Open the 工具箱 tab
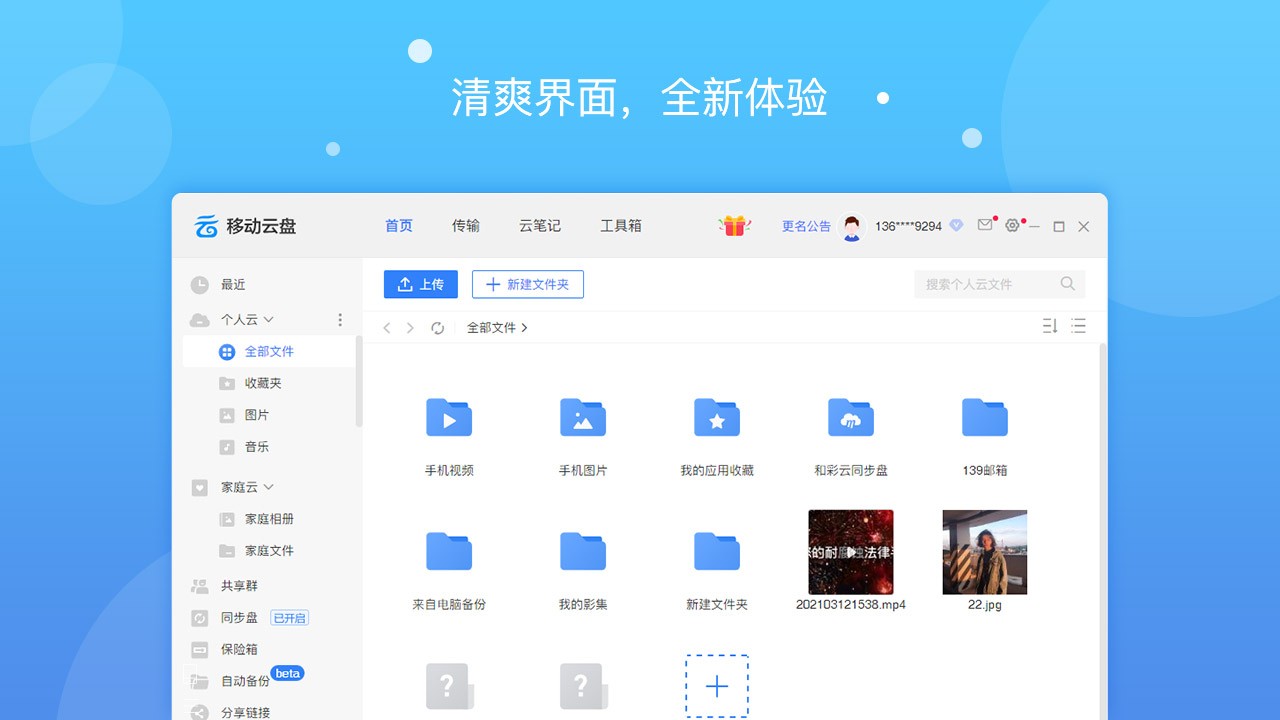 pyautogui.click(x=621, y=226)
